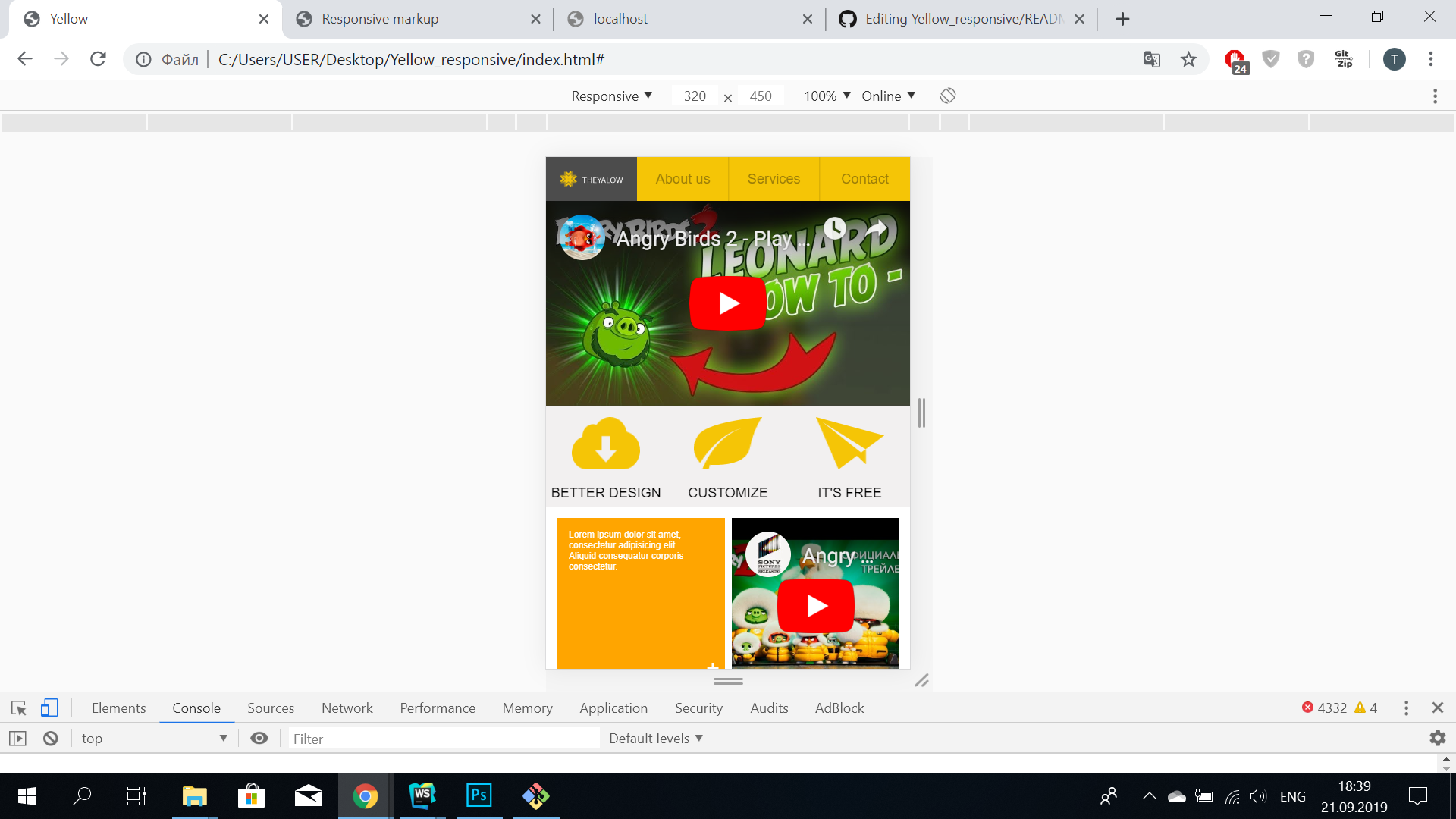Switch to the Performance tab
Screen dimensions: 1456x819
(x=438, y=708)
